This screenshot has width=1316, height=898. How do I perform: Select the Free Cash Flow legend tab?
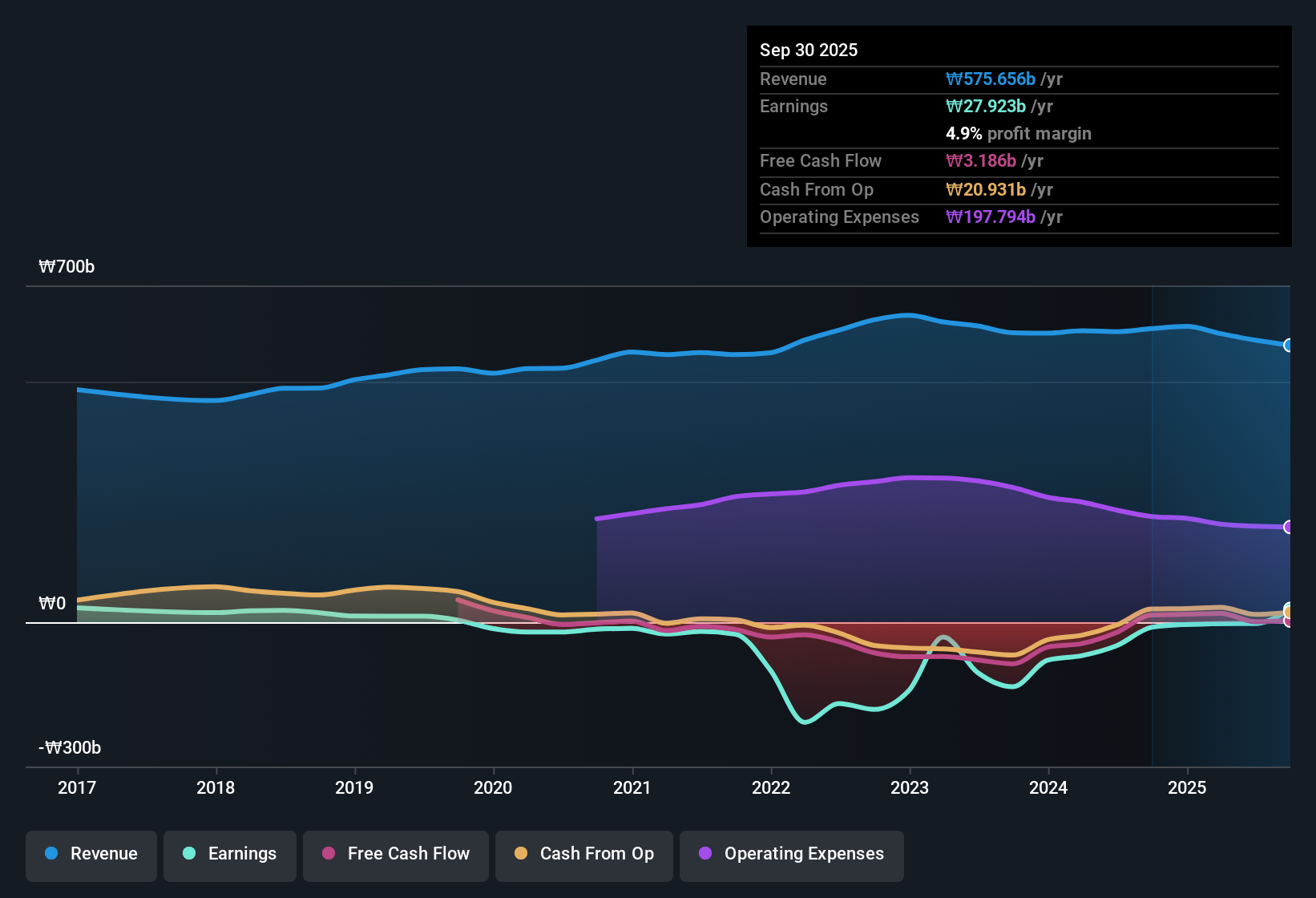395,854
